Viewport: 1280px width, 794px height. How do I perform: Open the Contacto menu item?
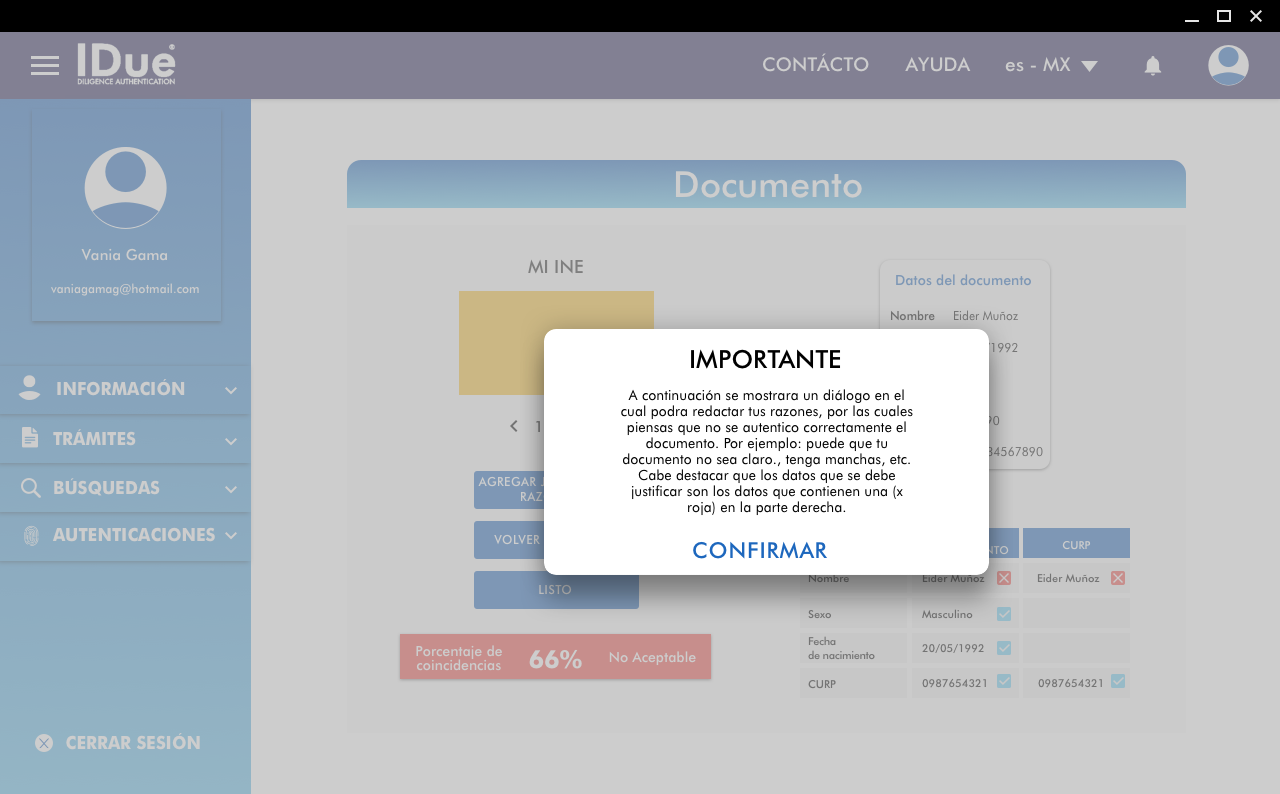(x=815, y=65)
